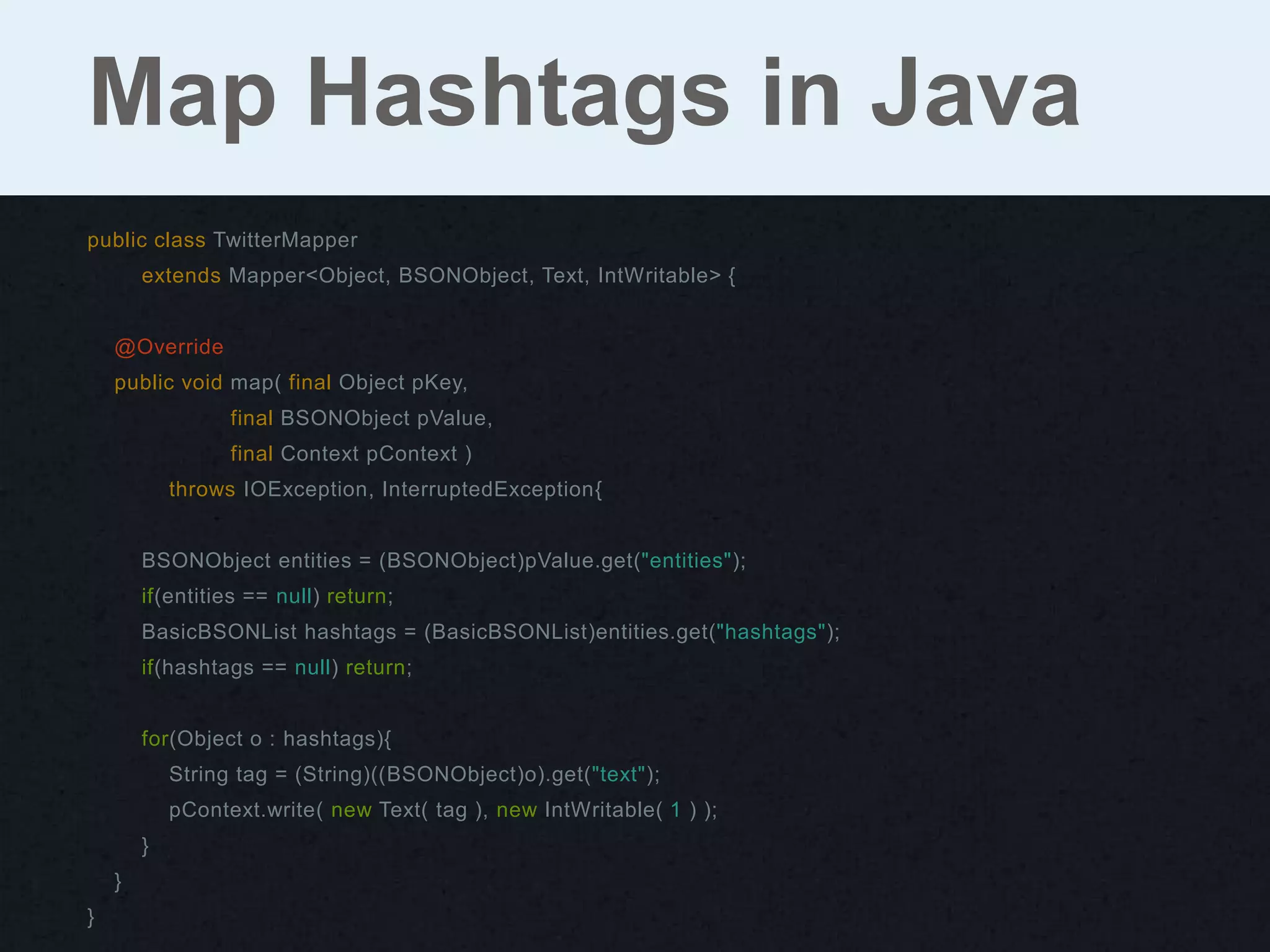Click the 'public void map( final Object pKey,' line

tap(291, 382)
